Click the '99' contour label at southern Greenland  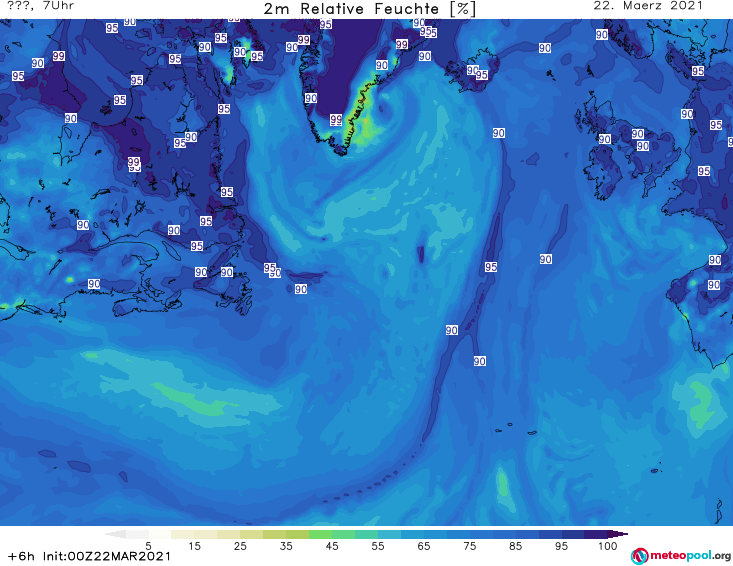336,120
